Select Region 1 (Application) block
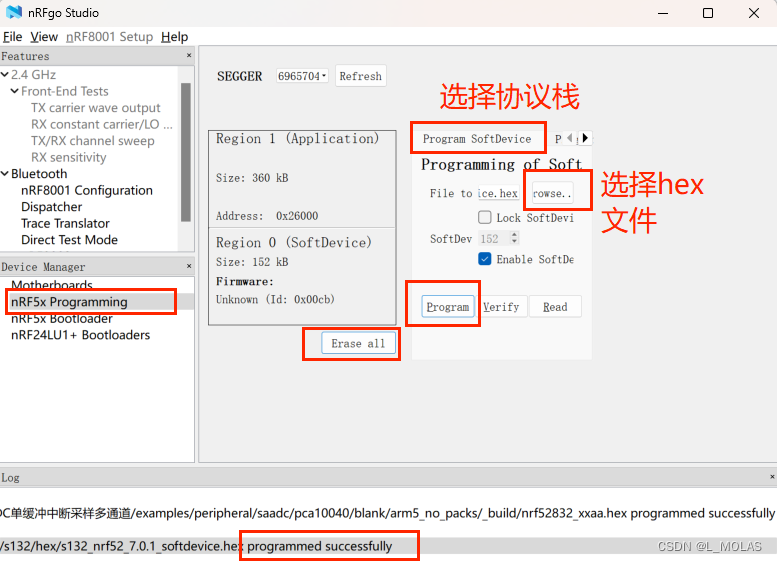 tap(302, 179)
